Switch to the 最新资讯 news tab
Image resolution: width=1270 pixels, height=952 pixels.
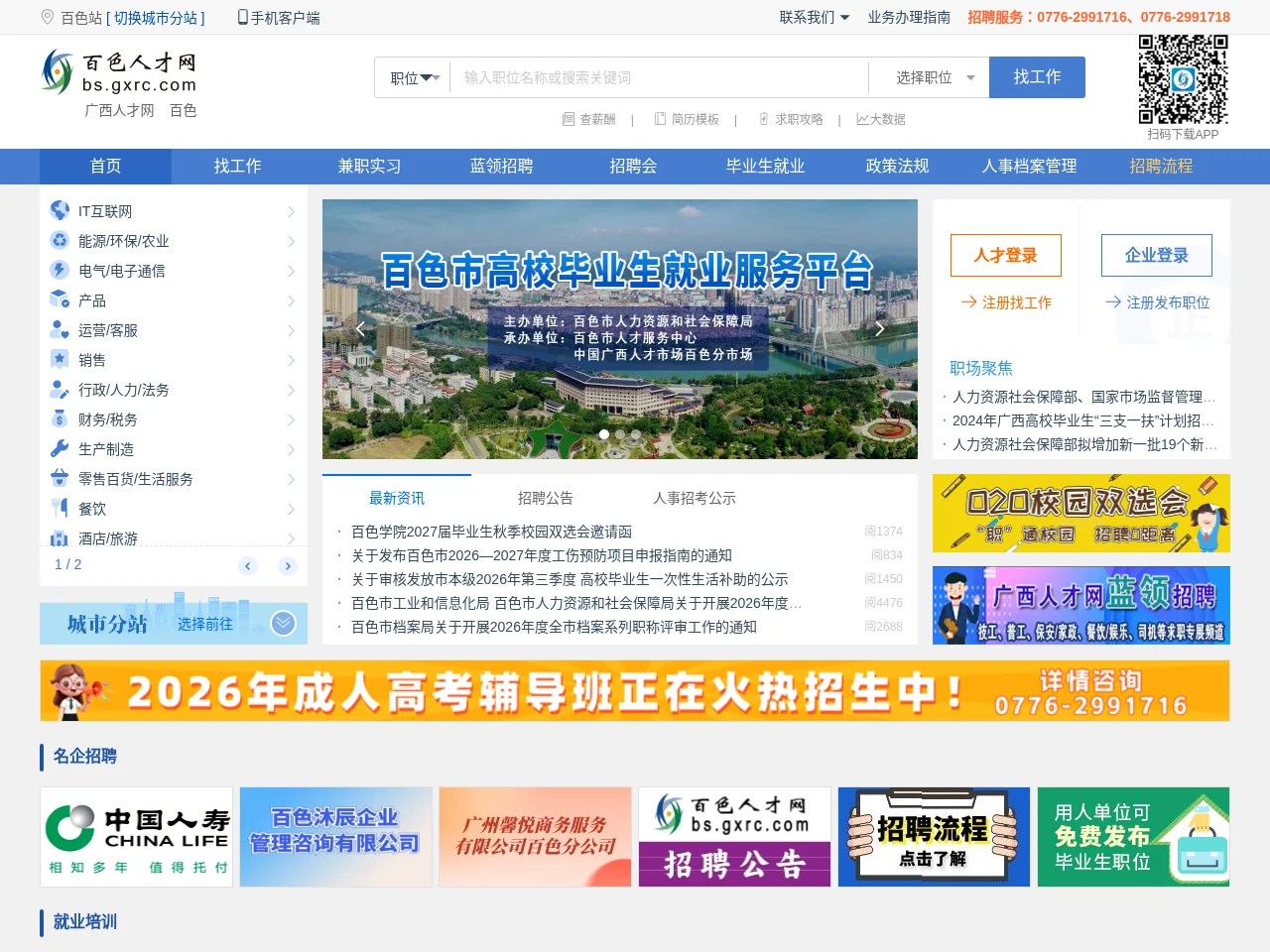(397, 498)
